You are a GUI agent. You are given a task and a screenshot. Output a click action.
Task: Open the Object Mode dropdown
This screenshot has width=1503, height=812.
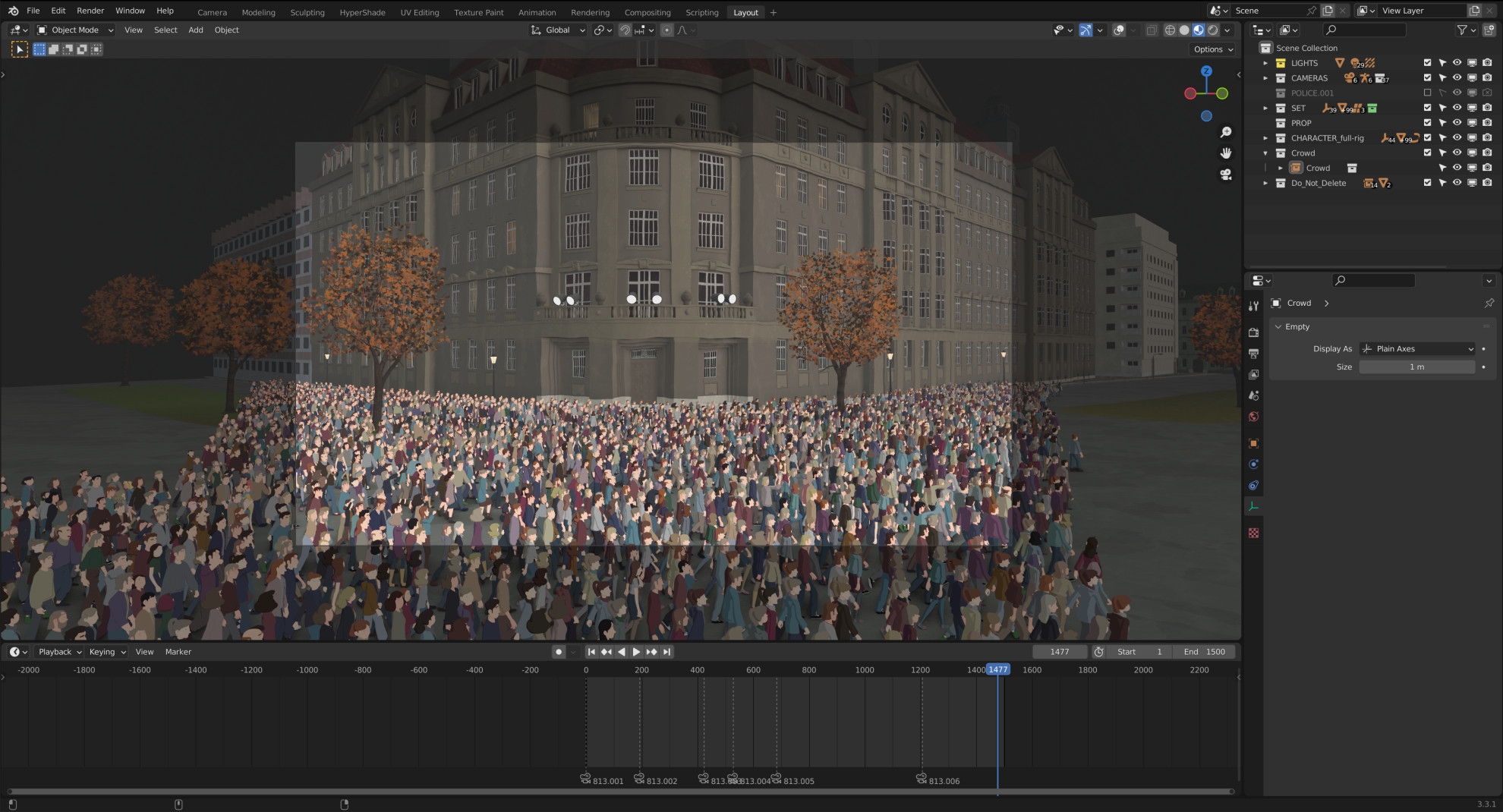click(75, 30)
